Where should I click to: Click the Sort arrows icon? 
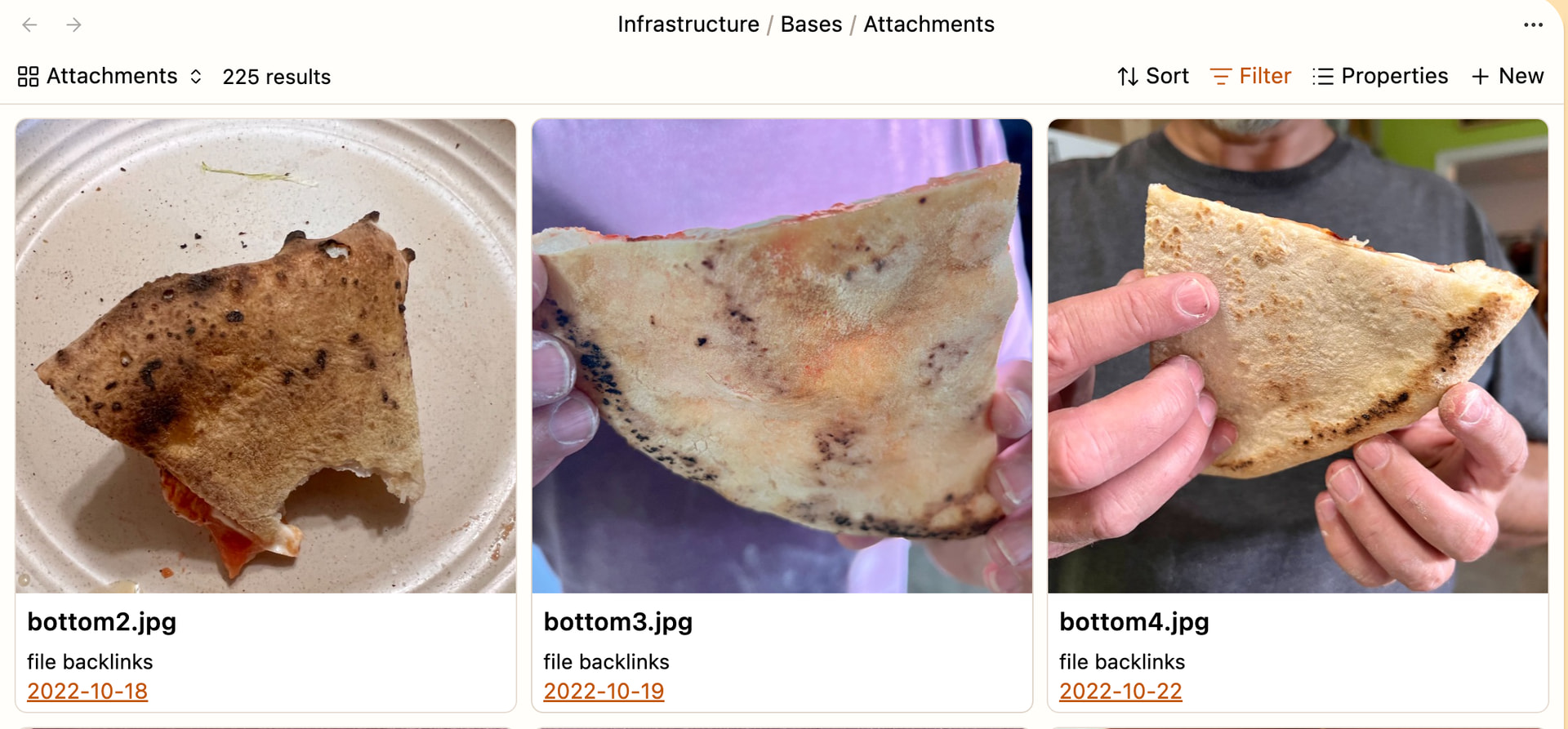(x=1128, y=77)
